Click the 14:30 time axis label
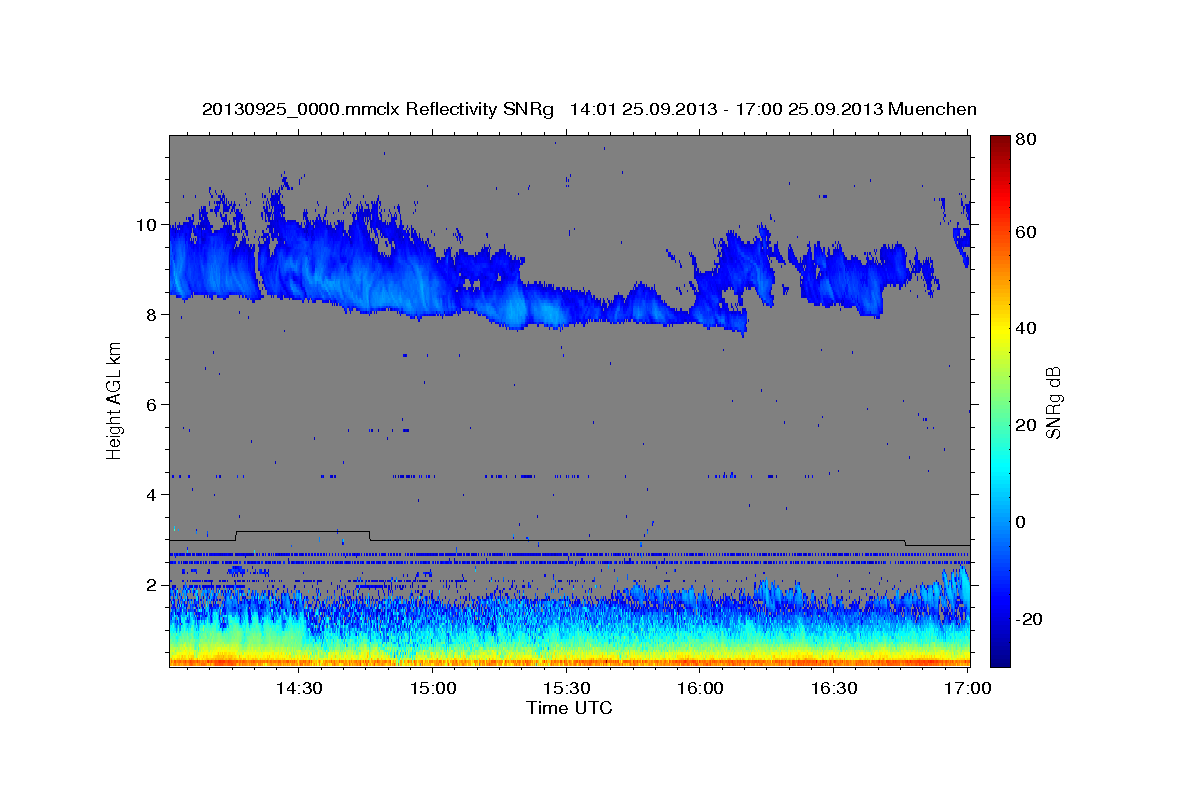 click(298, 689)
